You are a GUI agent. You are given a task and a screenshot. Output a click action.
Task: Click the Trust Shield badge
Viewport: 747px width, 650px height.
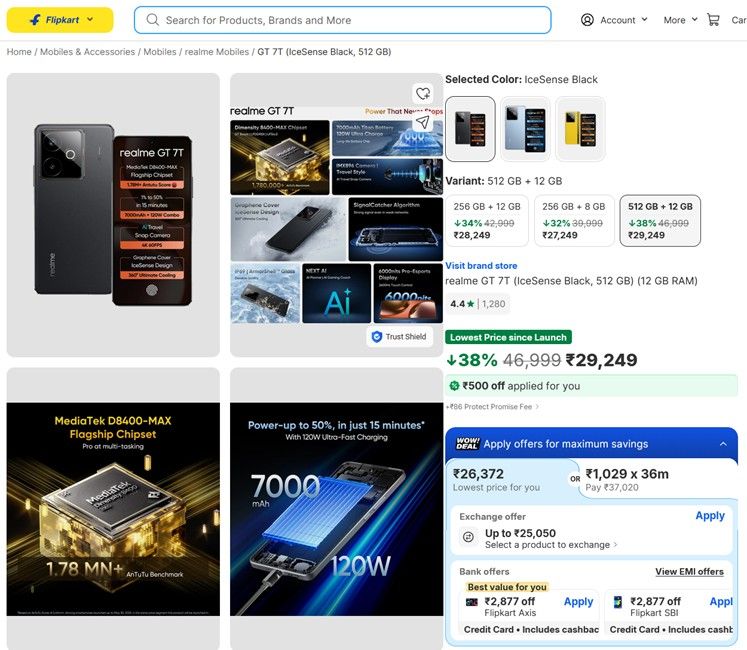click(399, 336)
